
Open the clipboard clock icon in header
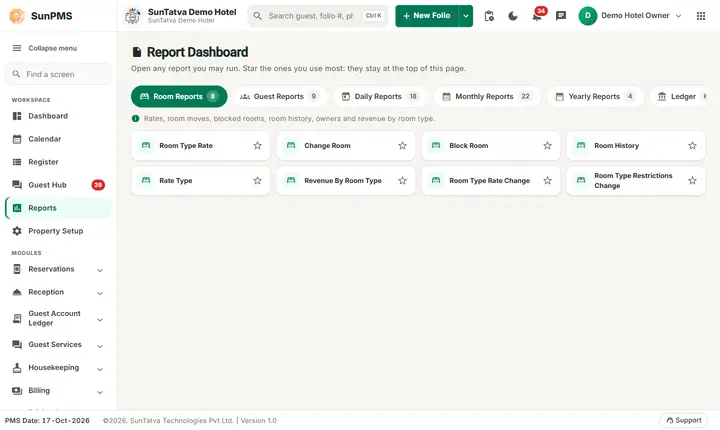click(489, 16)
